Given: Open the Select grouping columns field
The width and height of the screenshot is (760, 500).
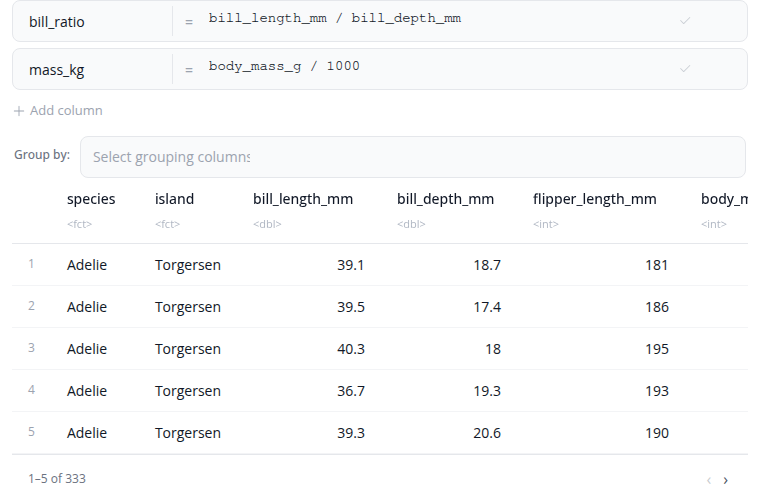Looking at the screenshot, I should pos(412,157).
